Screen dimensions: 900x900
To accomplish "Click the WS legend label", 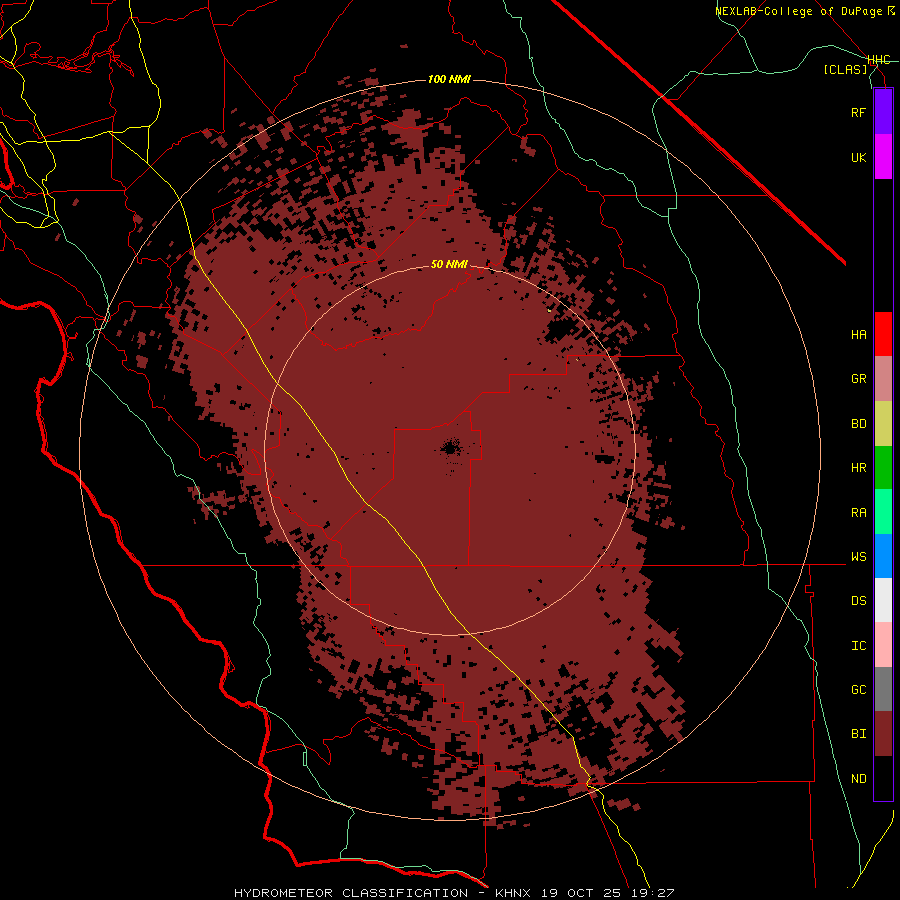I will (x=858, y=557).
